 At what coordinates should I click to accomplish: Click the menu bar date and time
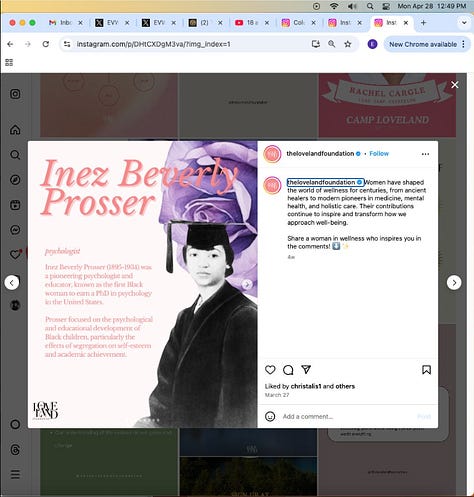click(432, 6)
